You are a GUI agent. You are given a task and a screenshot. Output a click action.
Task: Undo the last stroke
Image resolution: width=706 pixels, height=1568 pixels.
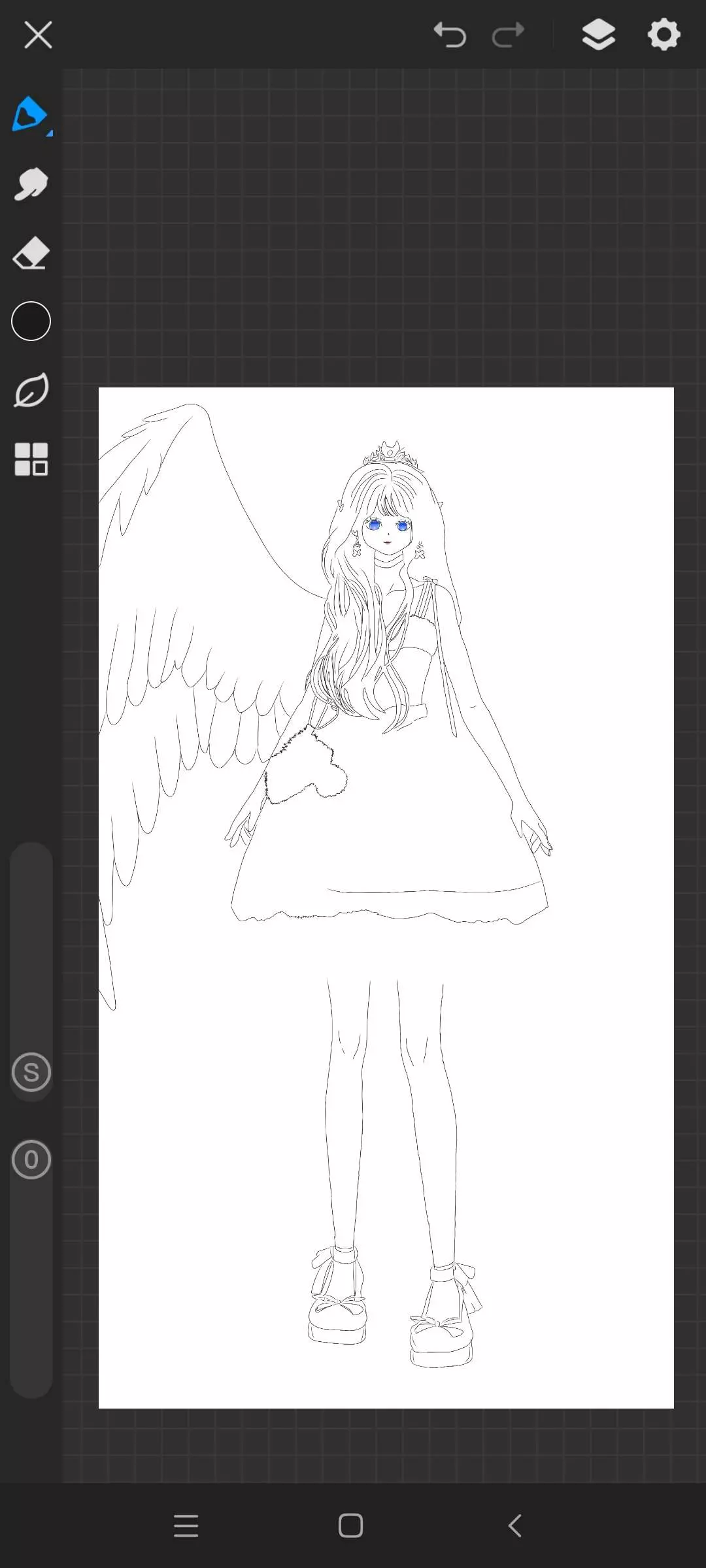(450, 35)
